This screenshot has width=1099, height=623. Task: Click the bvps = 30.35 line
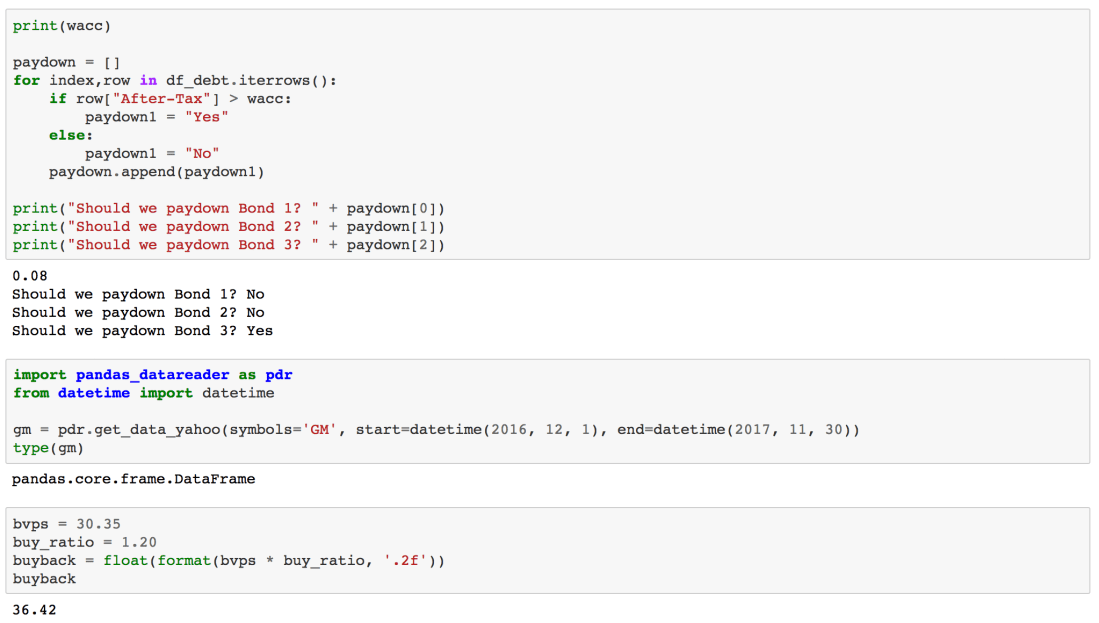66,524
